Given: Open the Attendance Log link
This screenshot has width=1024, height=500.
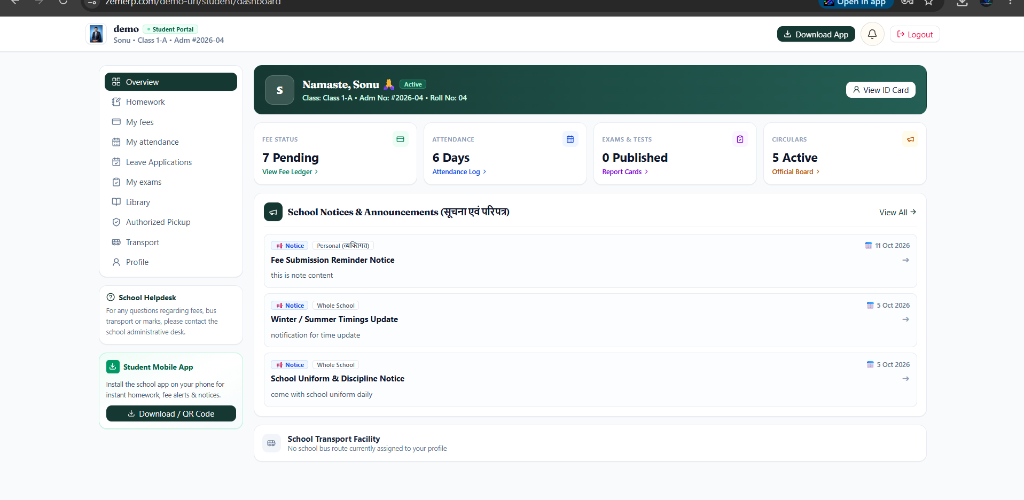Looking at the screenshot, I should pos(459,172).
